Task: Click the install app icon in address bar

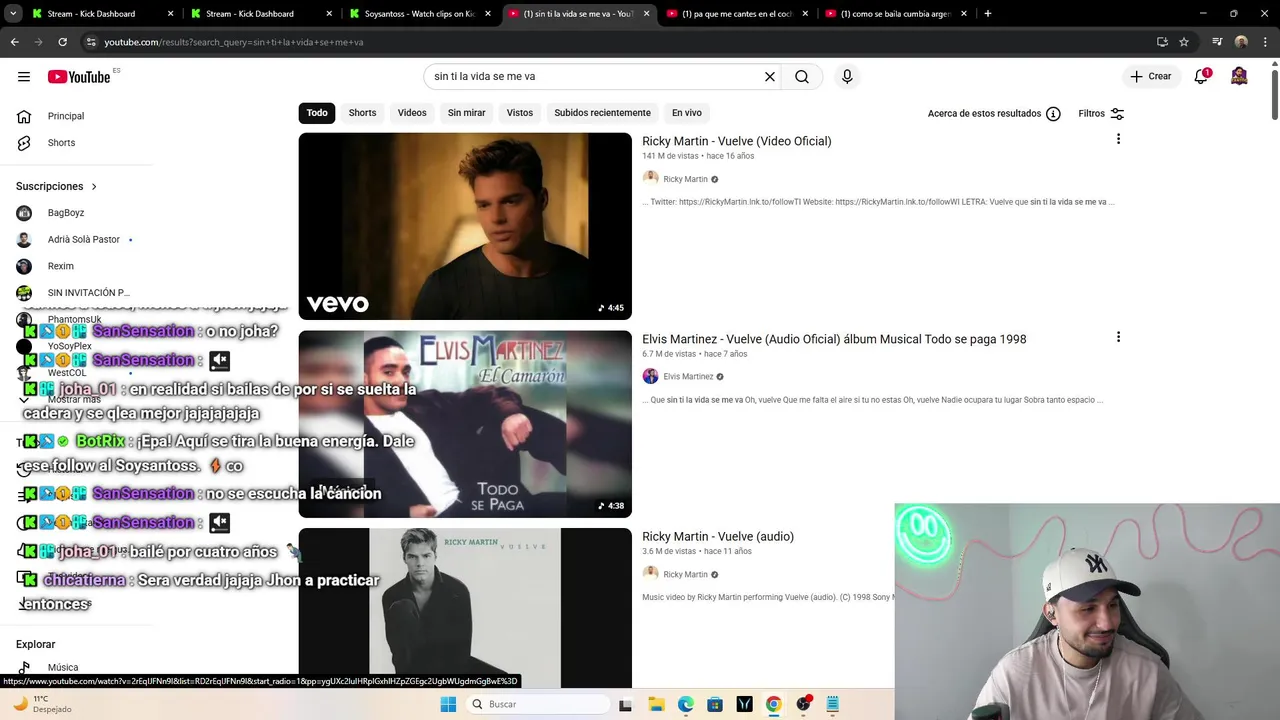Action: tap(1162, 42)
